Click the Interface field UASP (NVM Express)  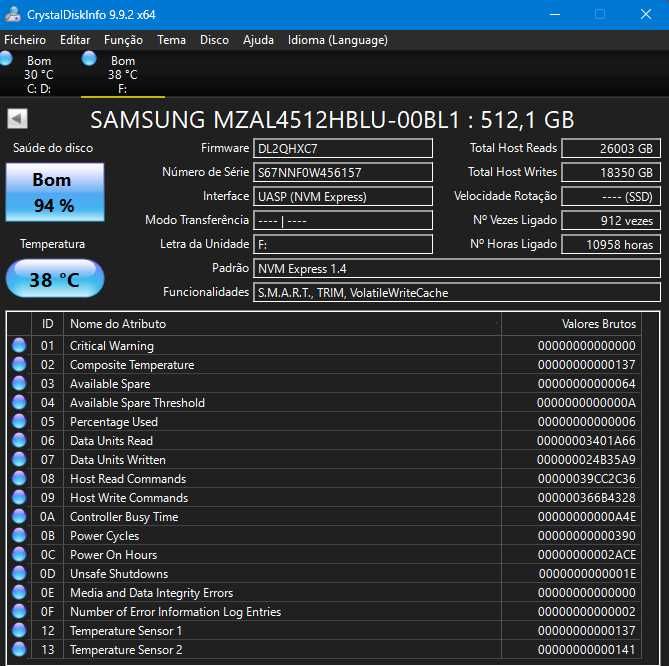point(343,196)
